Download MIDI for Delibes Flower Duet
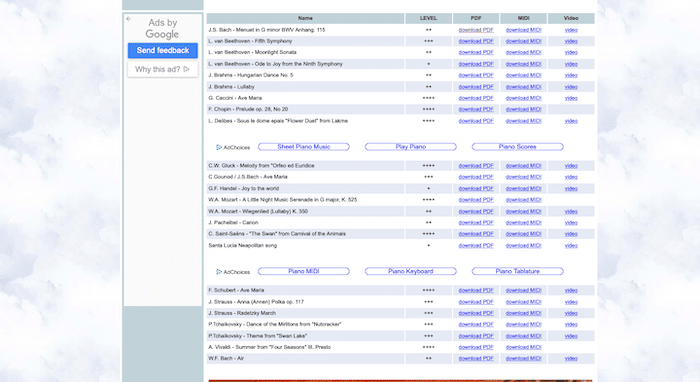 tap(523, 121)
